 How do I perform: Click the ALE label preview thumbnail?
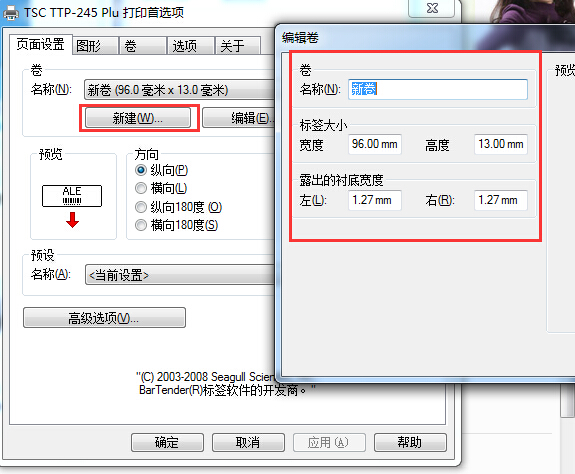click(x=72, y=196)
